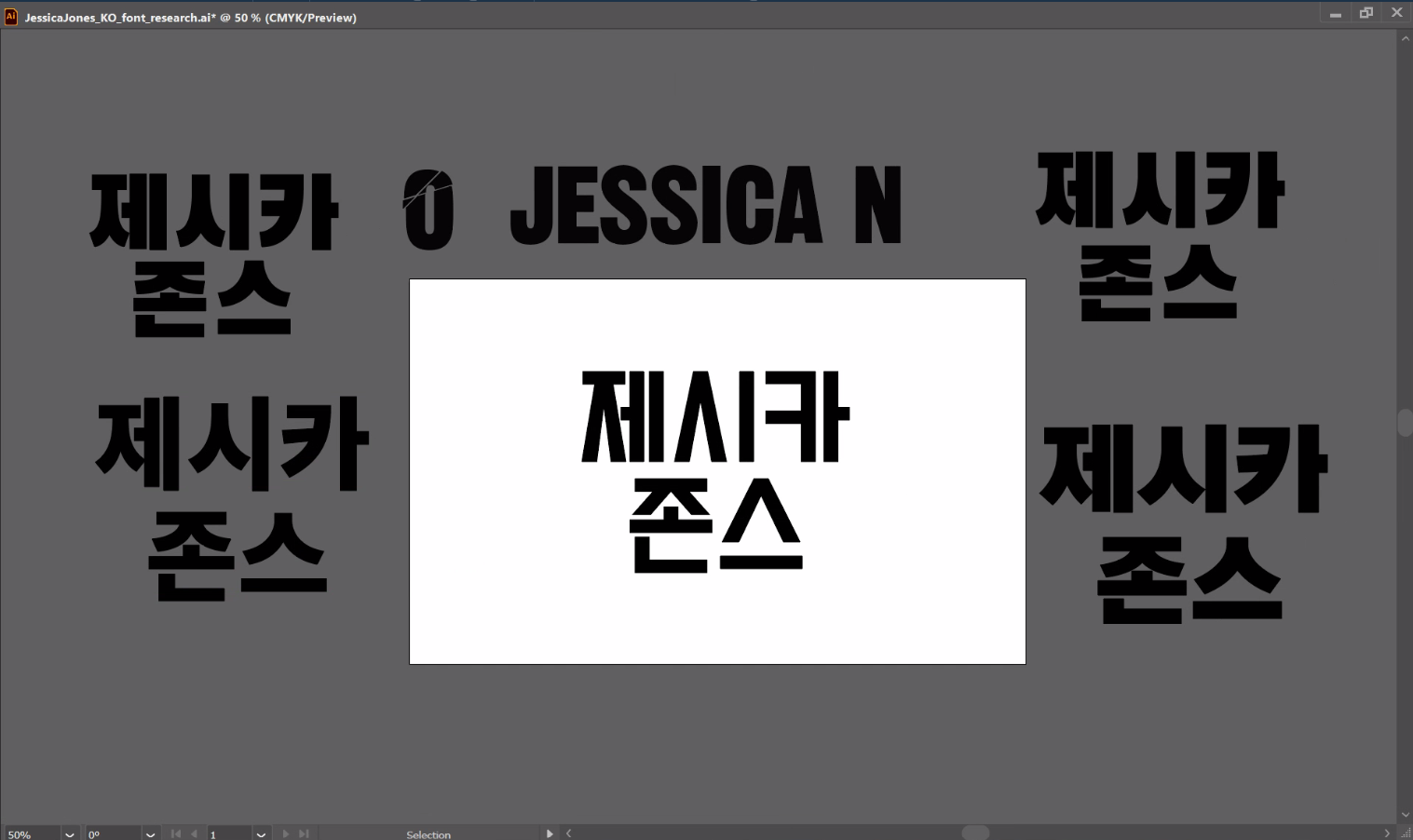
Task: Go to next artboard arrow
Action: click(286, 833)
